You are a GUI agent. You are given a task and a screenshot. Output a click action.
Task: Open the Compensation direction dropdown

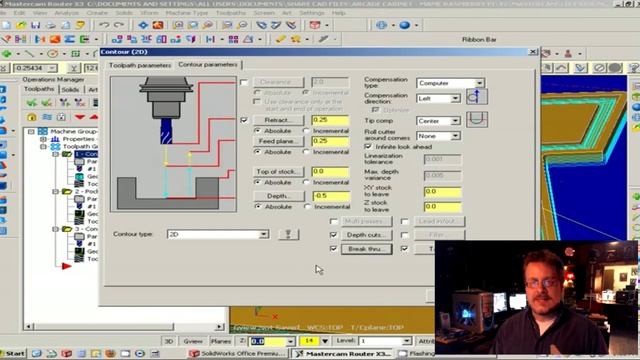pos(455,98)
